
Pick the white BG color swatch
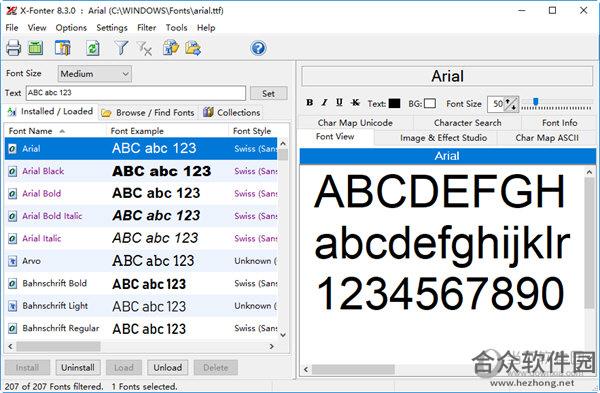[430, 103]
